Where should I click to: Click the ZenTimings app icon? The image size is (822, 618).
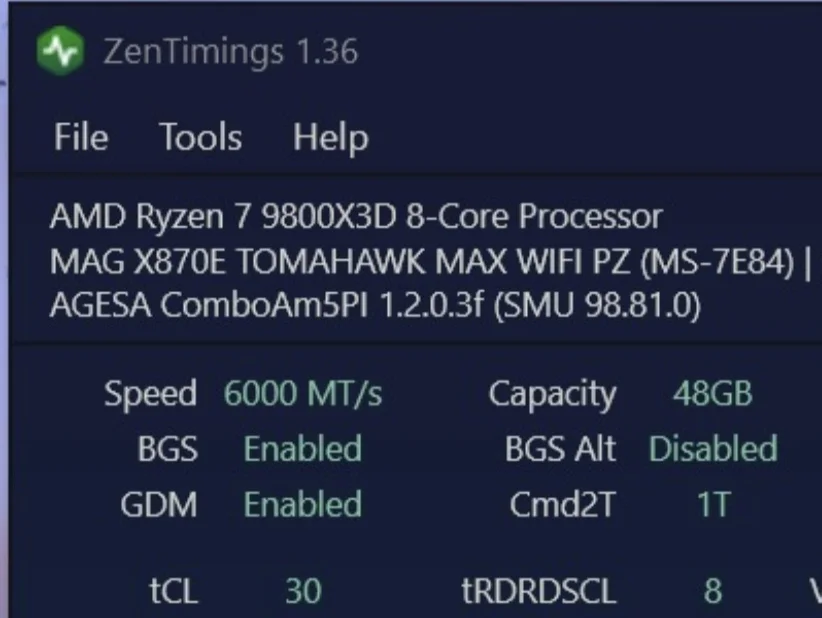[59, 51]
